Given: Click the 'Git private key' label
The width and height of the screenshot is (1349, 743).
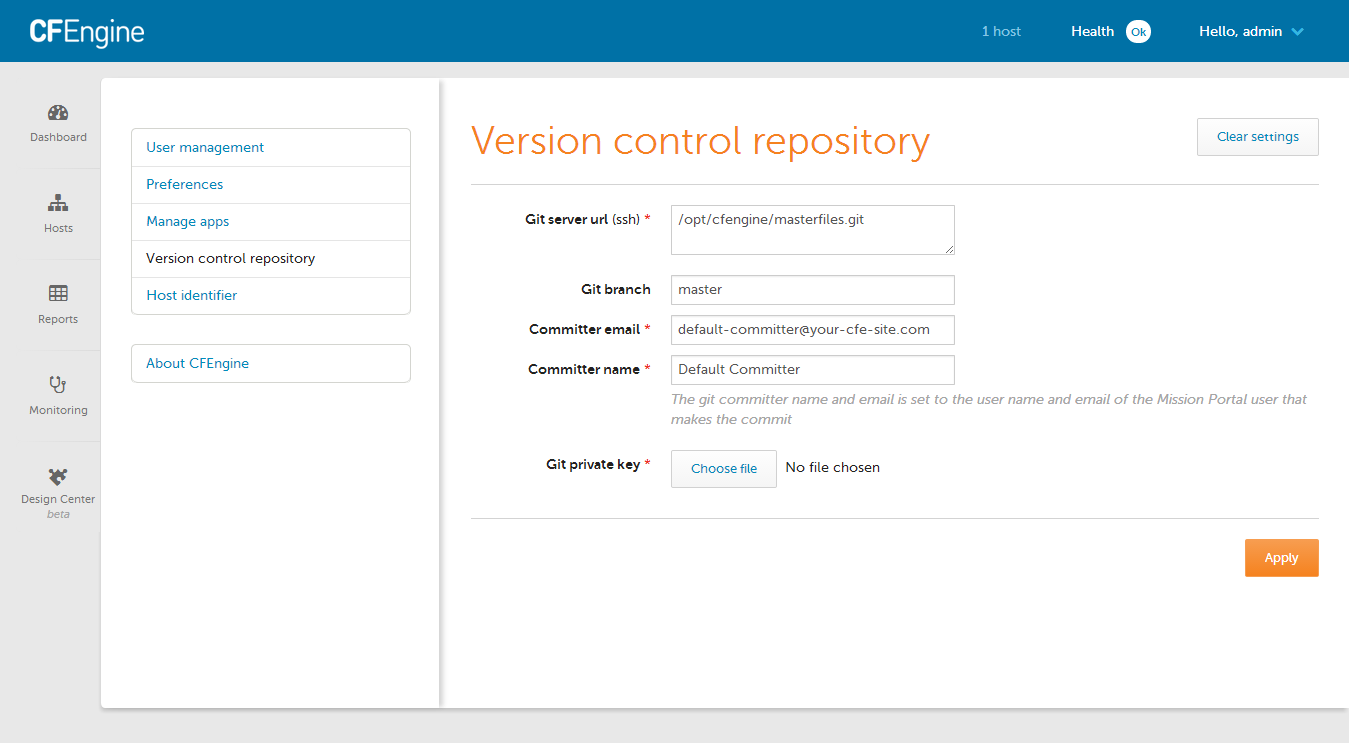Looking at the screenshot, I should click(x=598, y=465).
